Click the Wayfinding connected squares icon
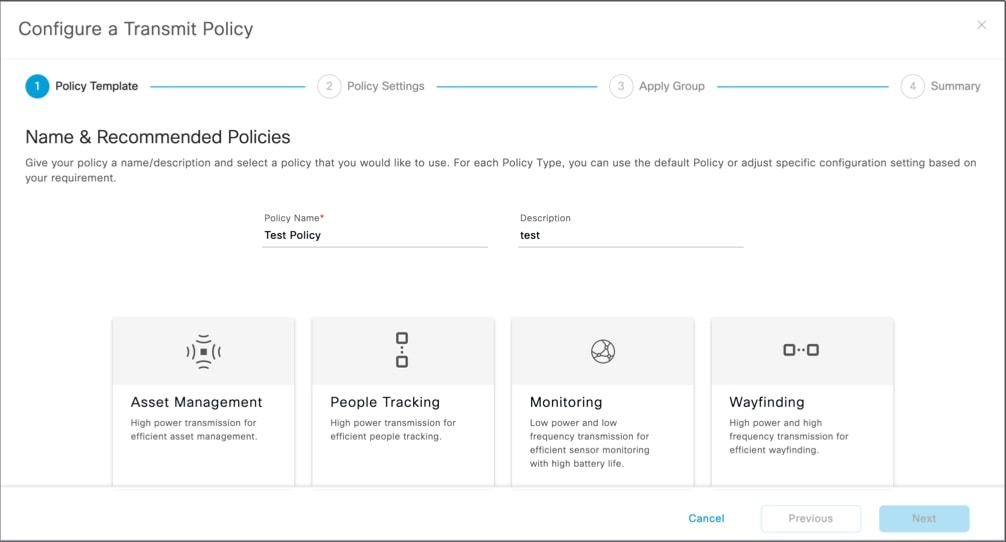The image size is (1006, 542). (801, 350)
